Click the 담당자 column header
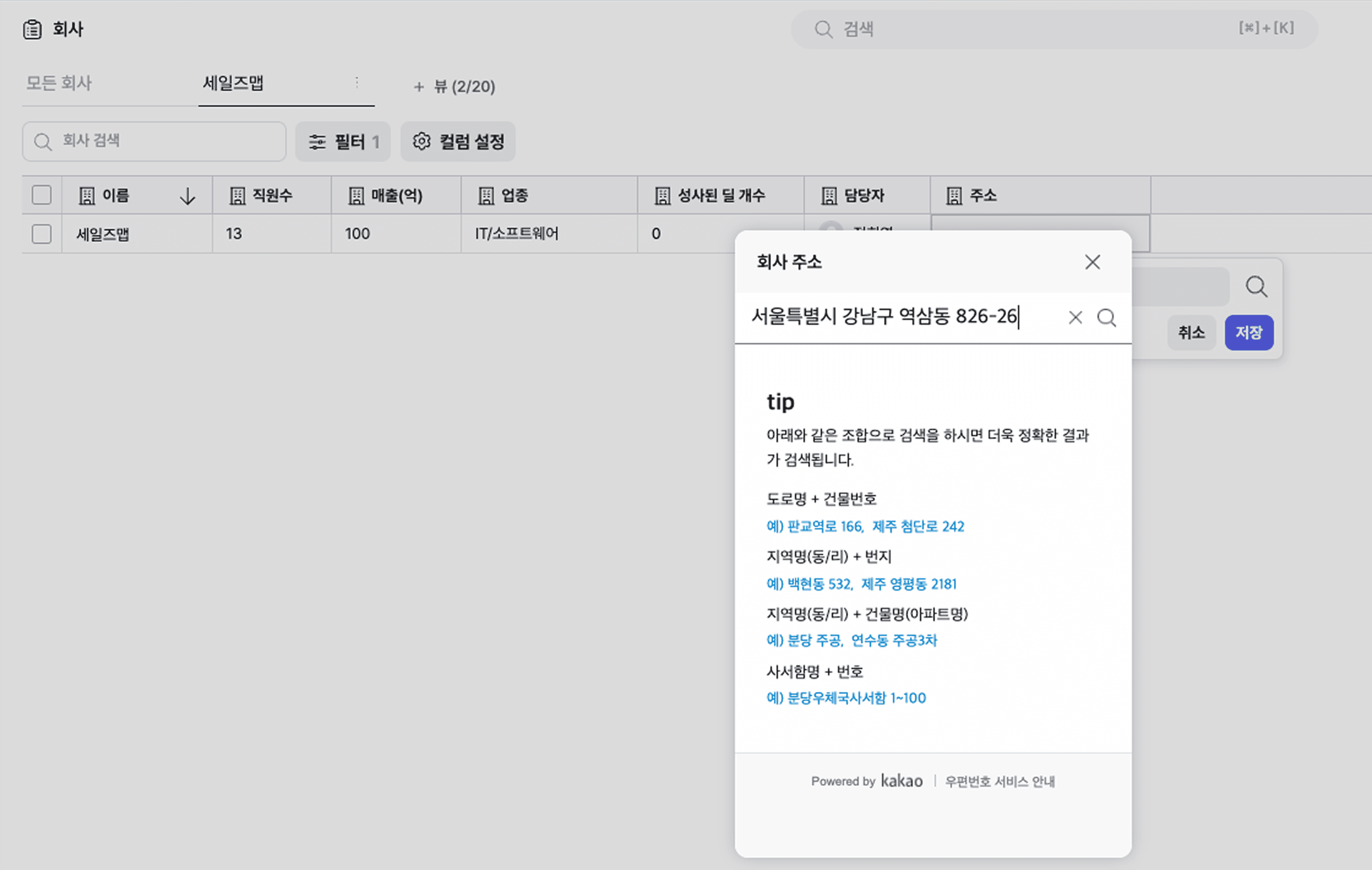Image resolution: width=1372 pixels, height=870 pixels. (867, 195)
